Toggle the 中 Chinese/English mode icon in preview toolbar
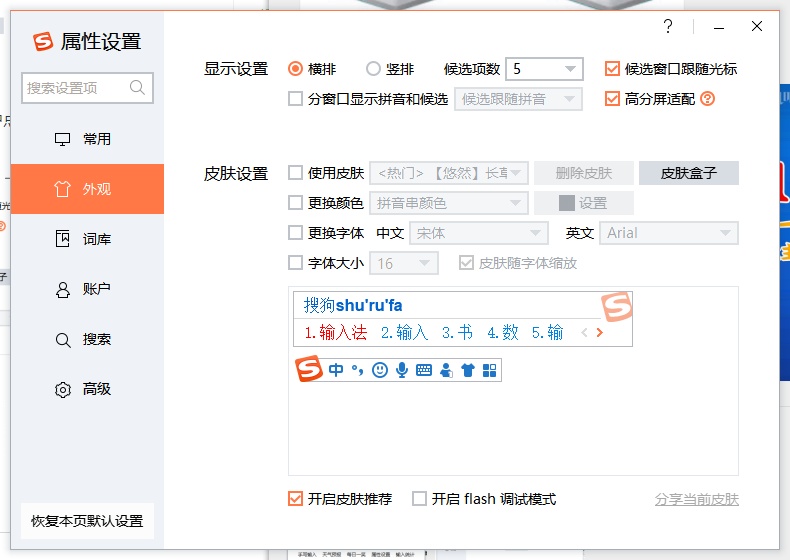The width and height of the screenshot is (790, 560). tap(336, 370)
